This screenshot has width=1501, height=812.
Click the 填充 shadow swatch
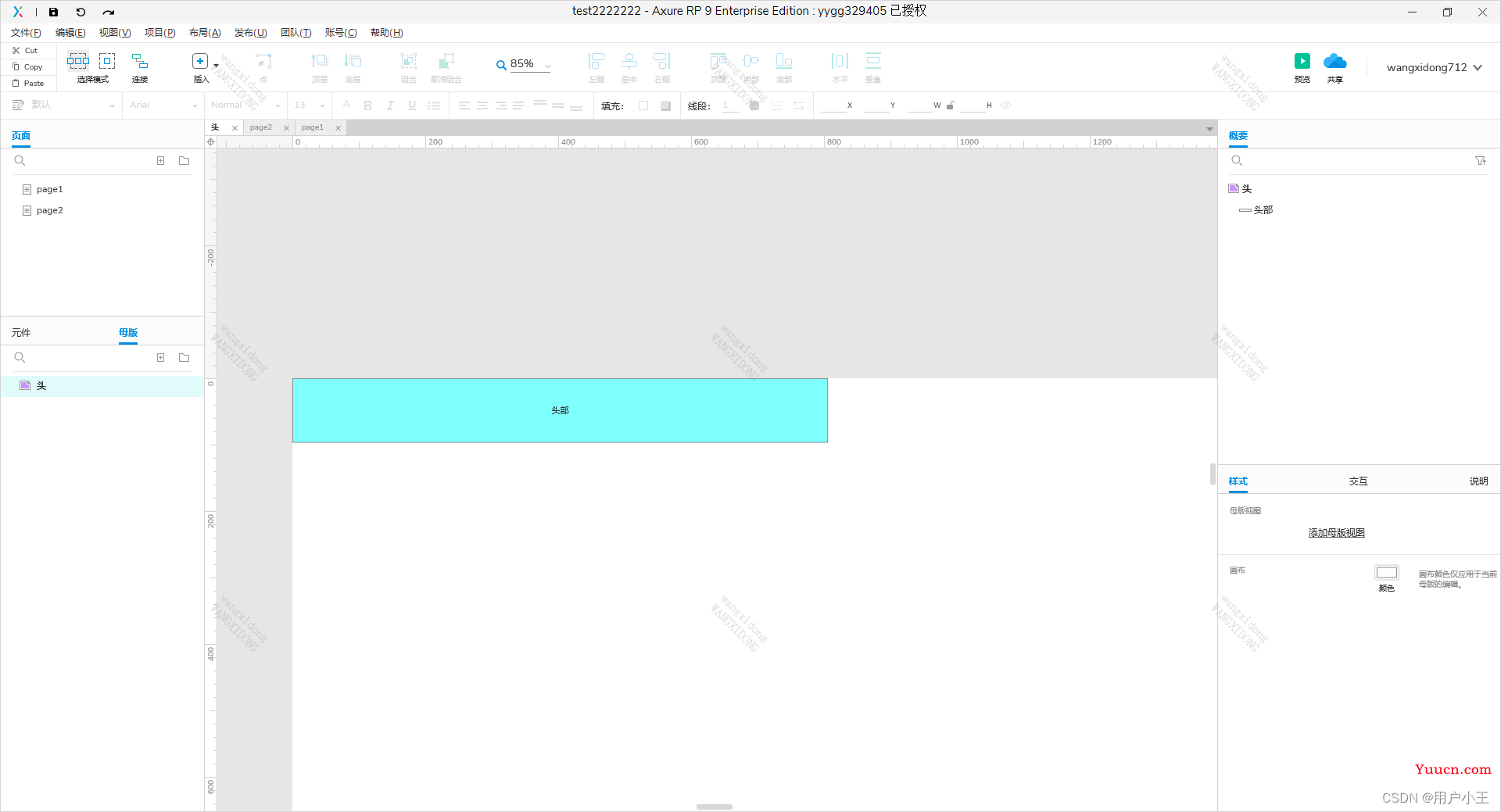(665, 106)
